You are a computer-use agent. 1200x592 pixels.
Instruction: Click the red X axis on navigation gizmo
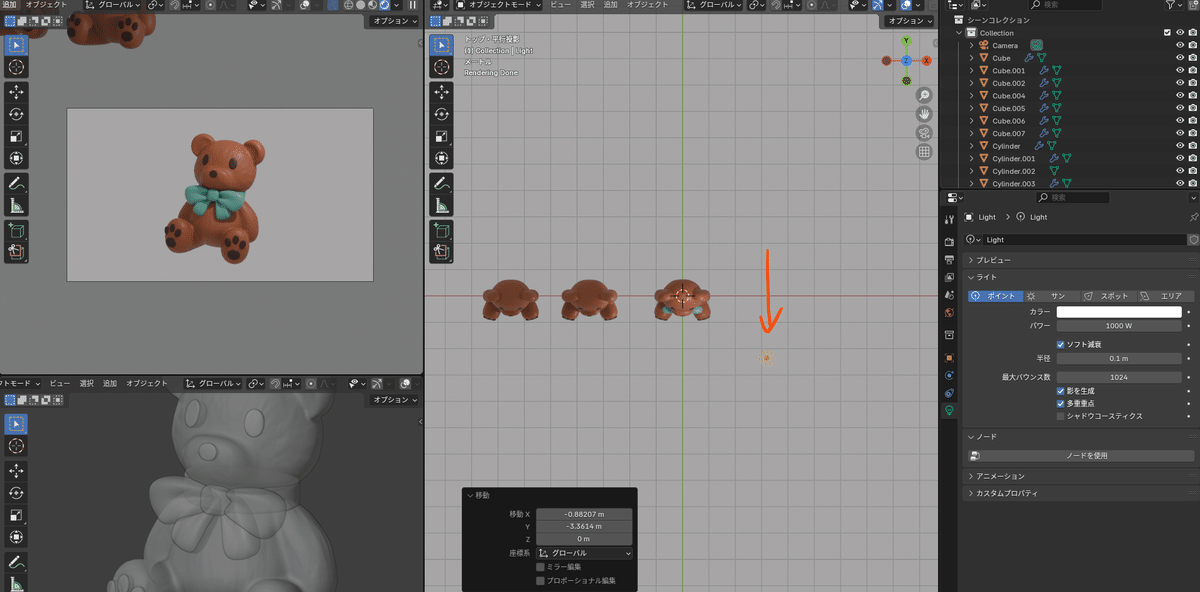pos(926,60)
